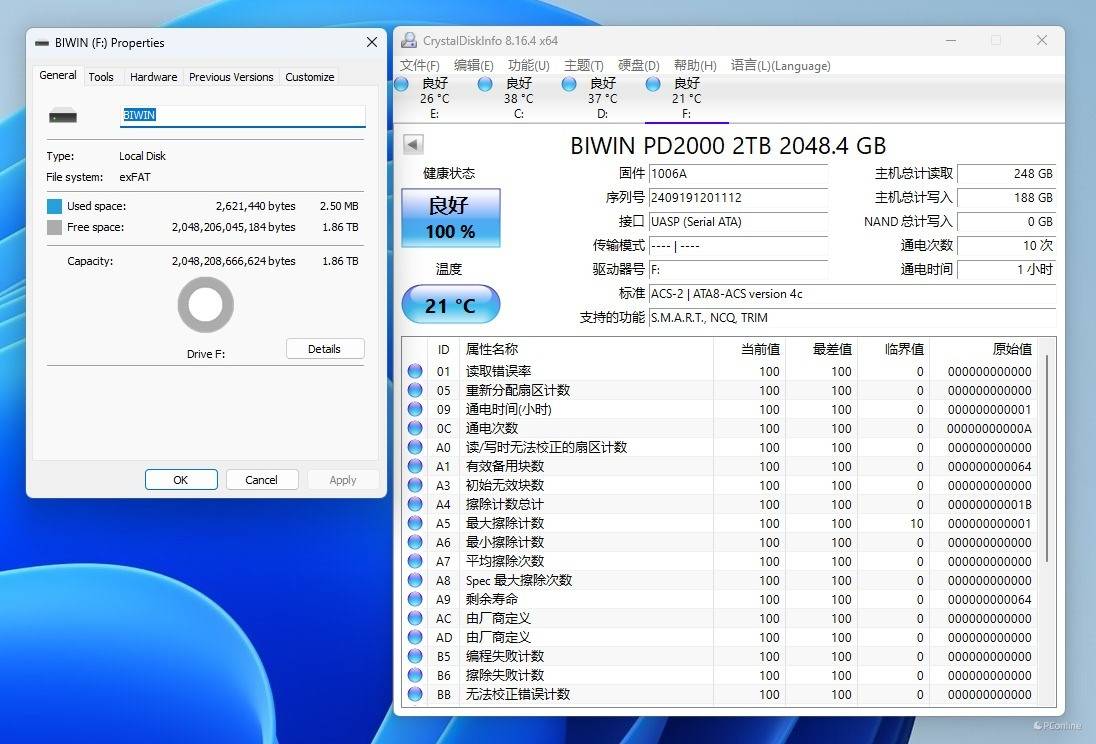
Task: Open the 主题(T) menu
Action: pyautogui.click(x=584, y=65)
